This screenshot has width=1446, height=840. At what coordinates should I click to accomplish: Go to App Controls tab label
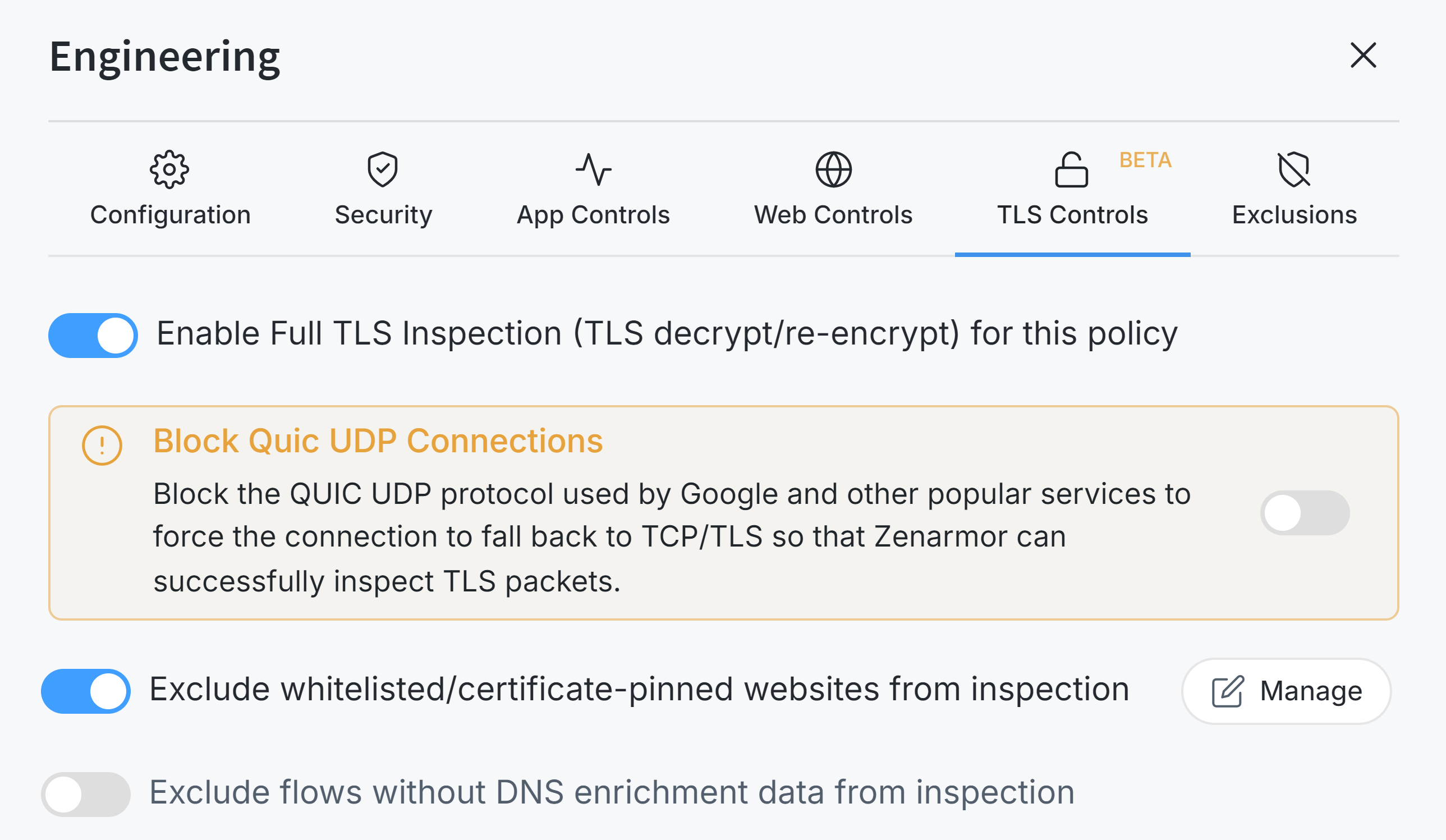[593, 215]
